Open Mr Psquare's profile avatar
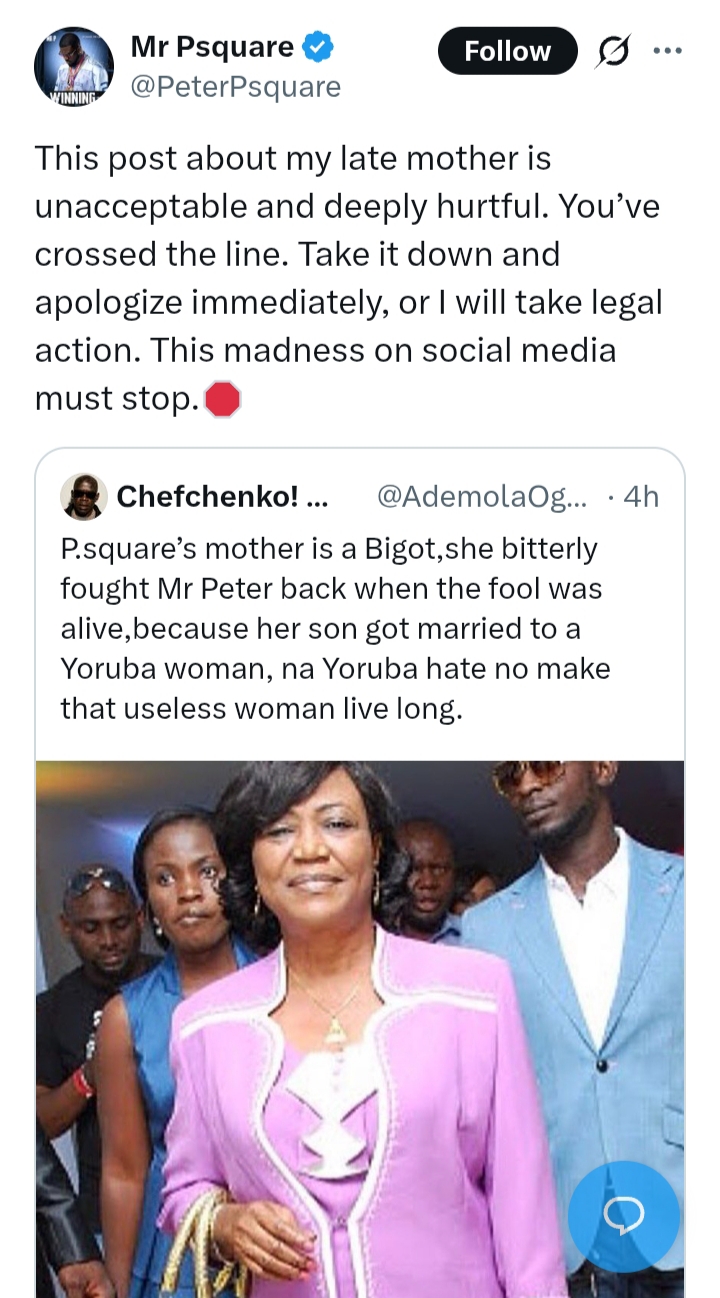 (x=73, y=68)
